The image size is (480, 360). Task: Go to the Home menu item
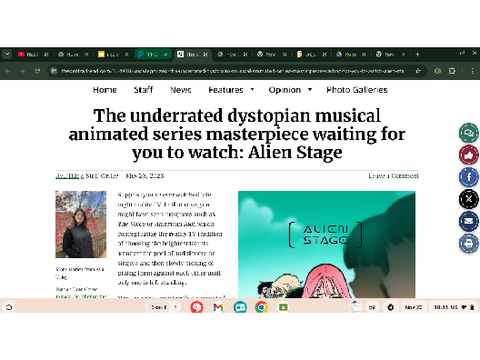105,90
